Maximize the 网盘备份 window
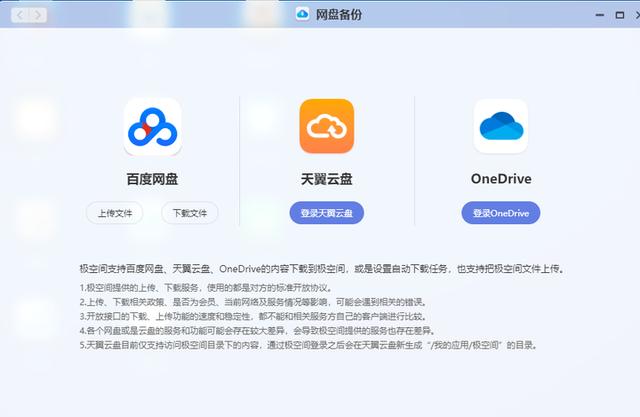The height and width of the screenshot is (417, 640). (x=620, y=15)
